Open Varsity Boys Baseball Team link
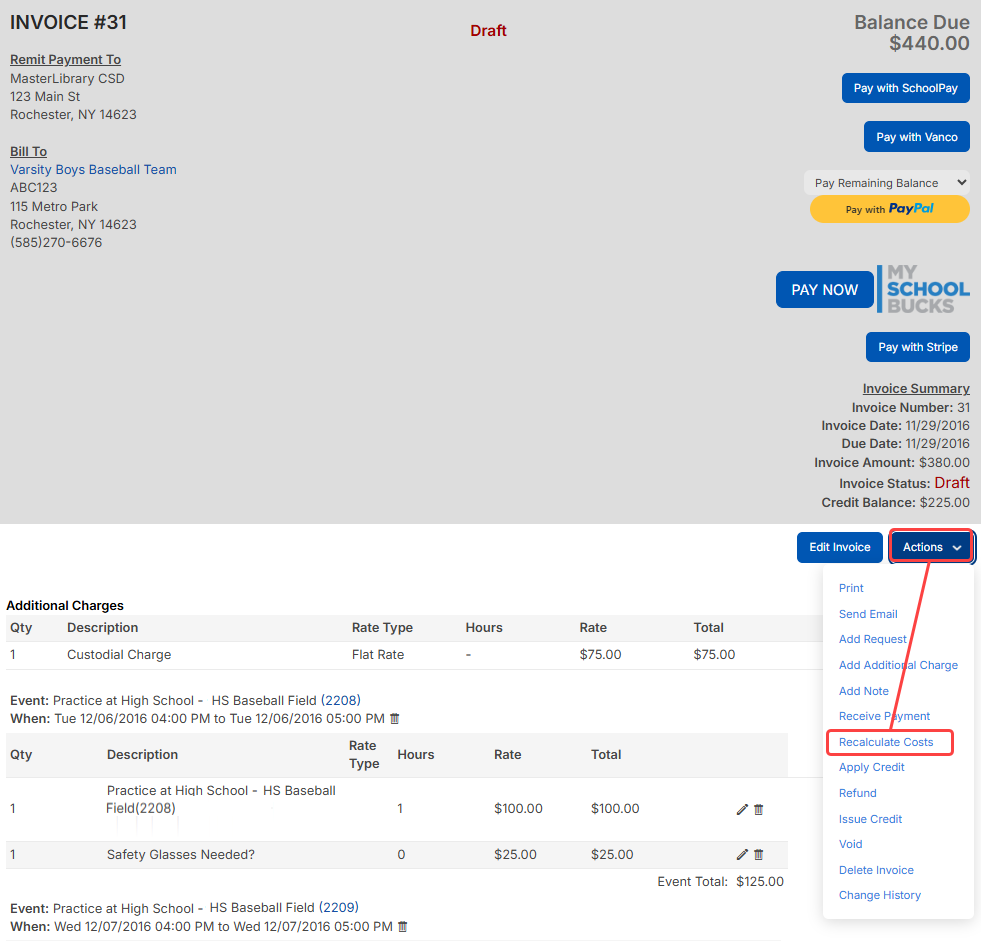Viewport: 981px width, 941px height. pos(93,170)
